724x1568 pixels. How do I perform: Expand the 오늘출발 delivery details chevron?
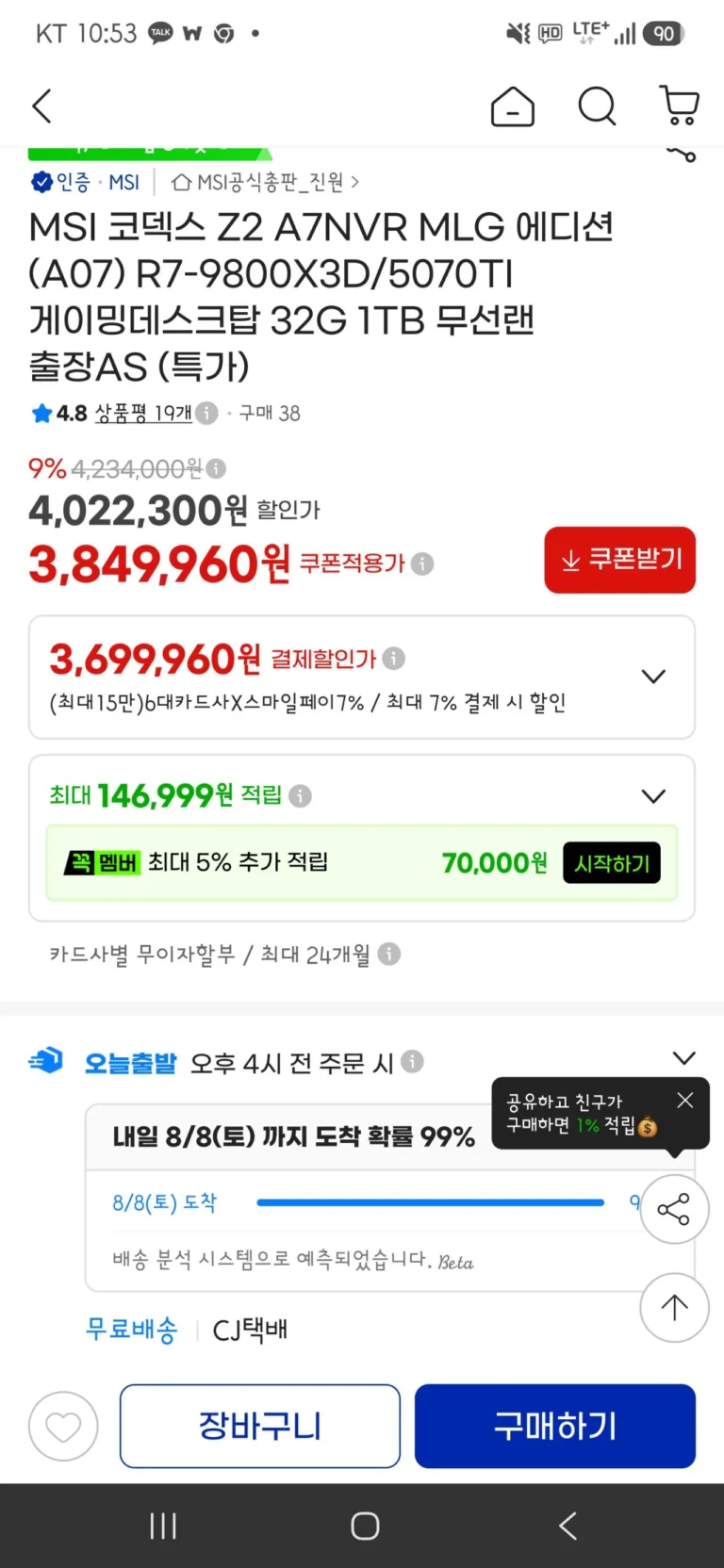[x=684, y=1057]
